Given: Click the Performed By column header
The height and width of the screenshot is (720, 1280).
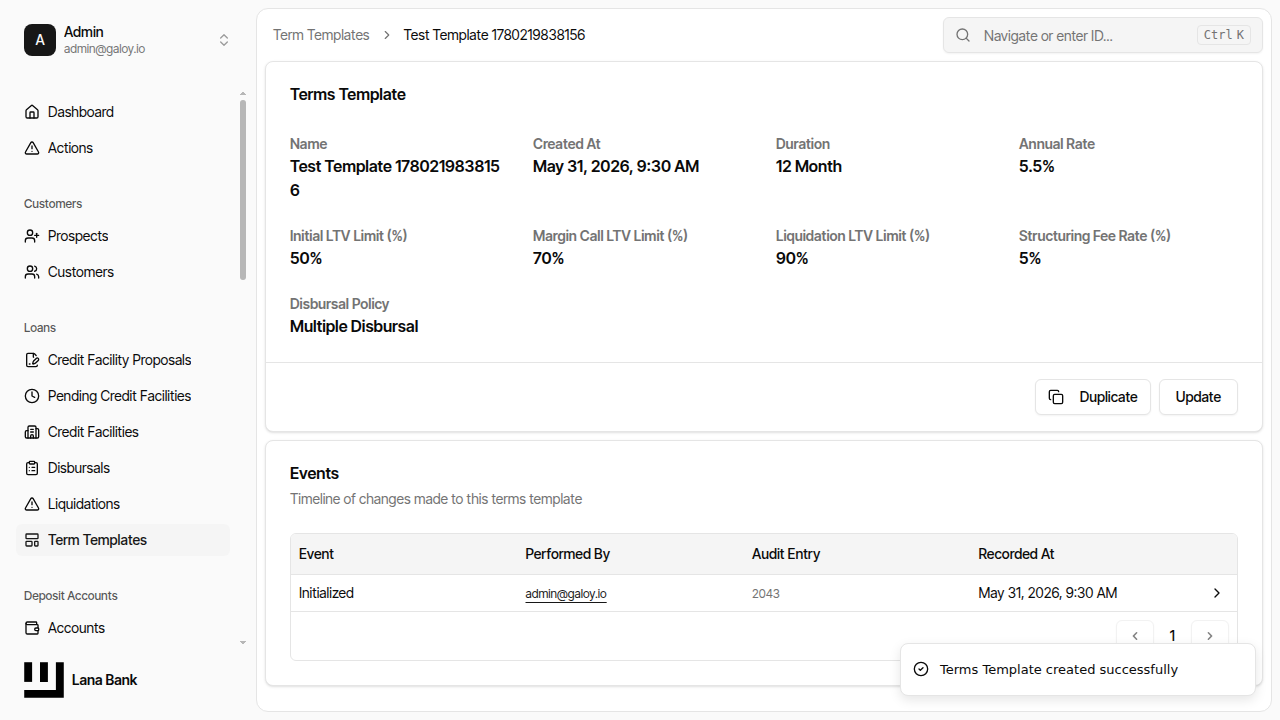Looking at the screenshot, I should [x=567, y=554].
